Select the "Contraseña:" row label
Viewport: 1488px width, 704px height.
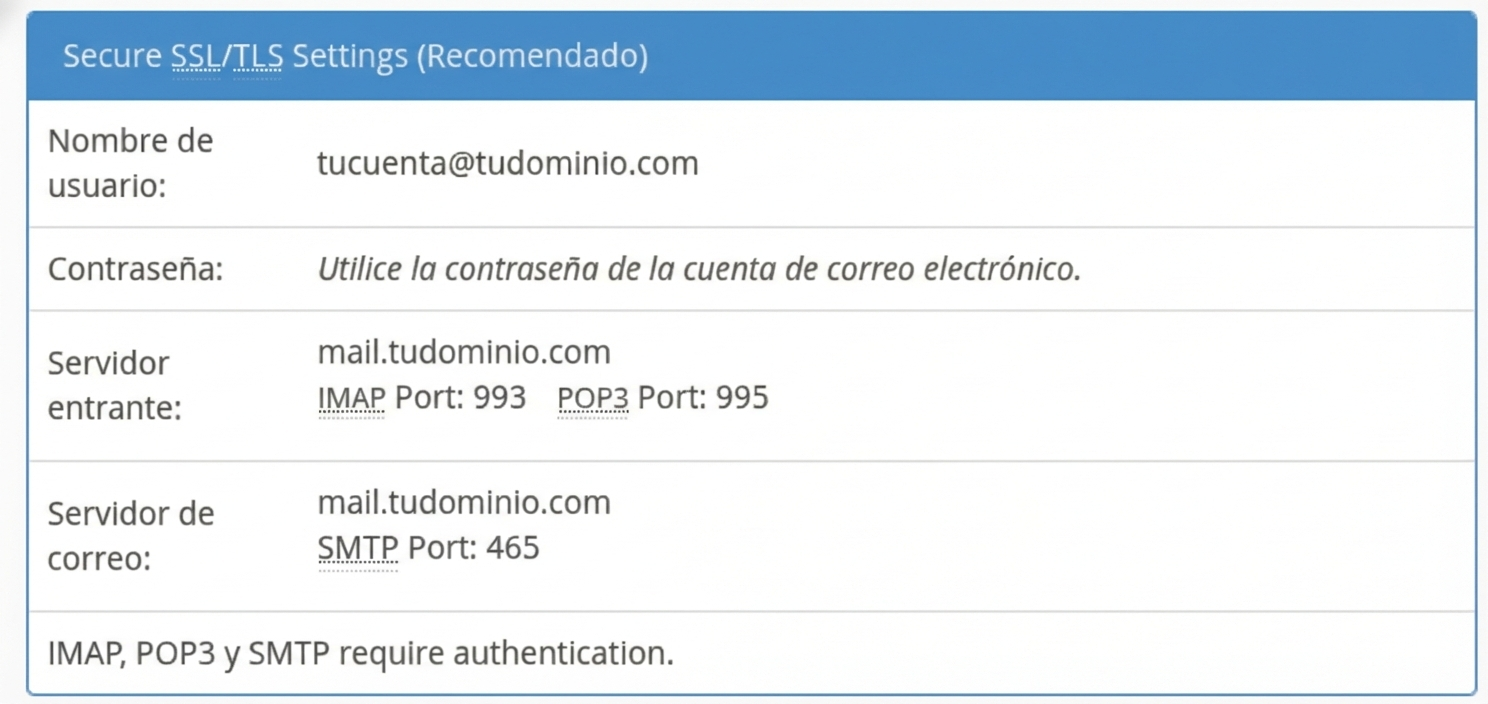[135, 270]
